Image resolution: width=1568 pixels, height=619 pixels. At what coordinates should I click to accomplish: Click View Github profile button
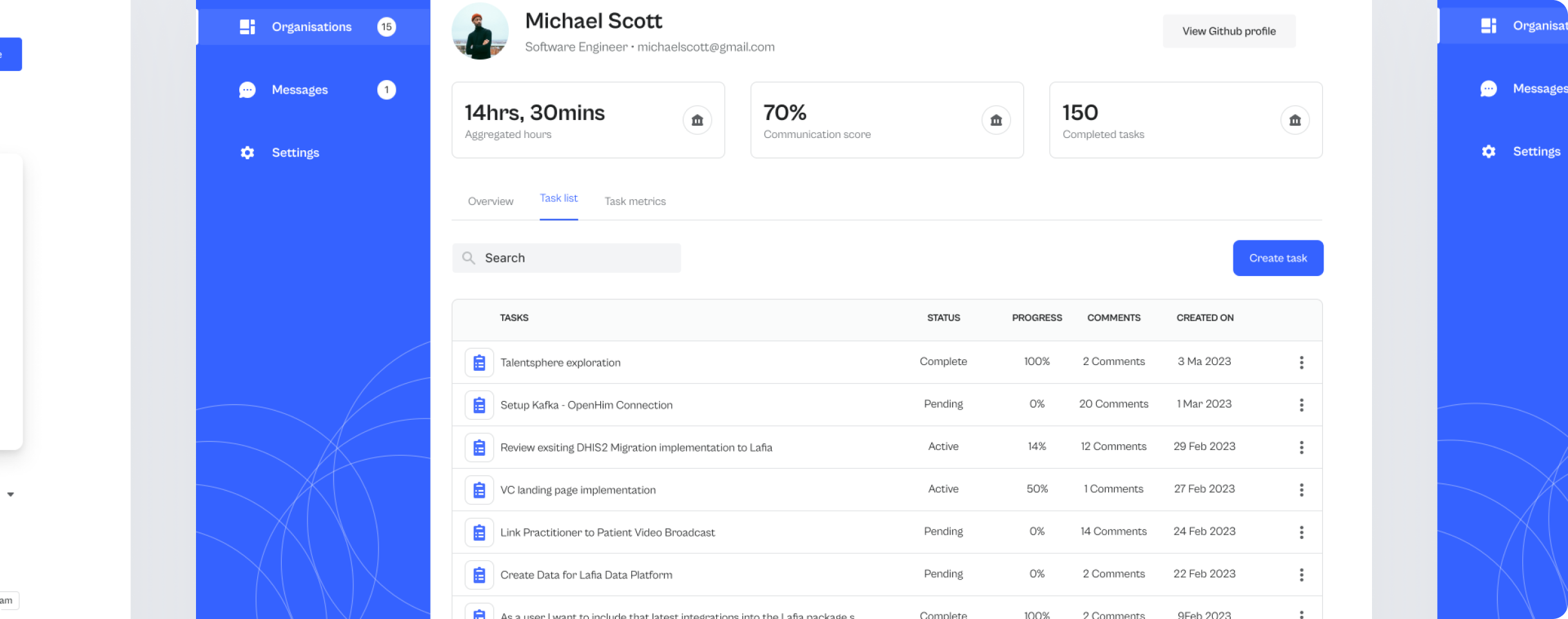pos(1228,31)
